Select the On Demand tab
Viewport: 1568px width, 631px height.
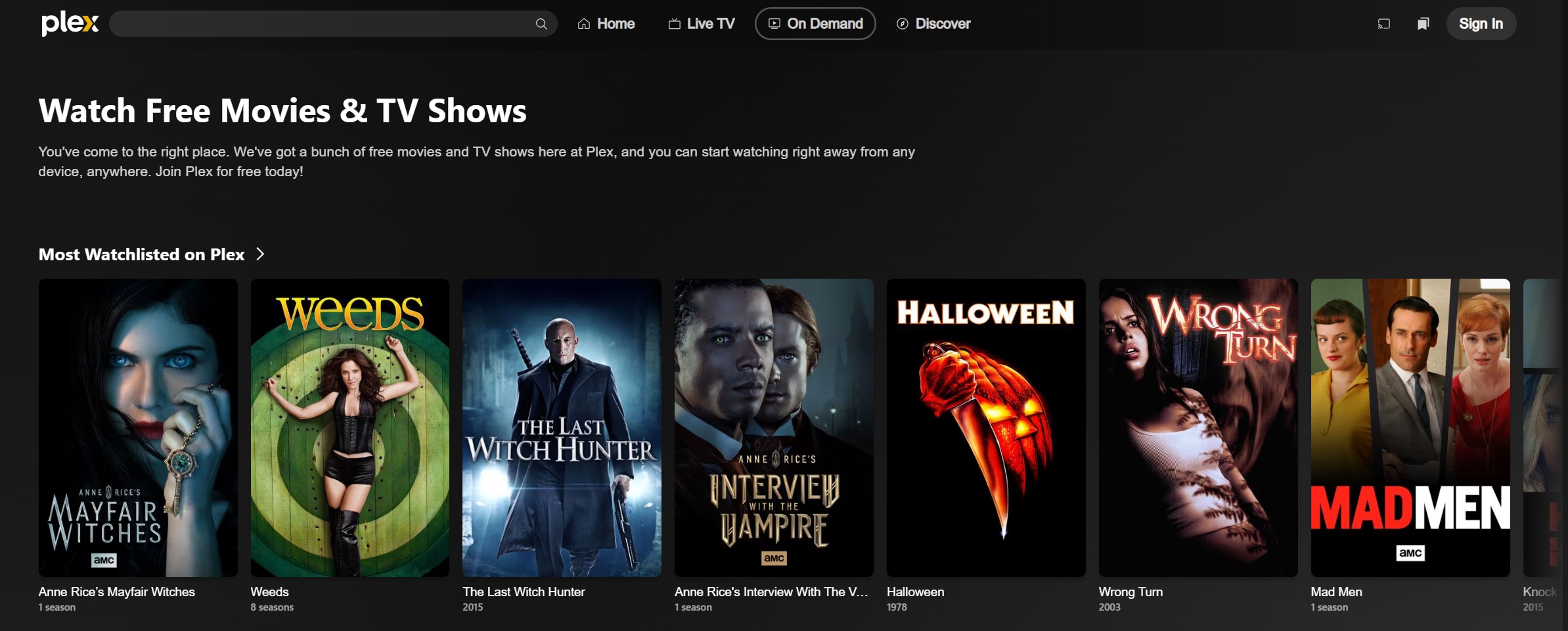pyautogui.click(x=815, y=24)
